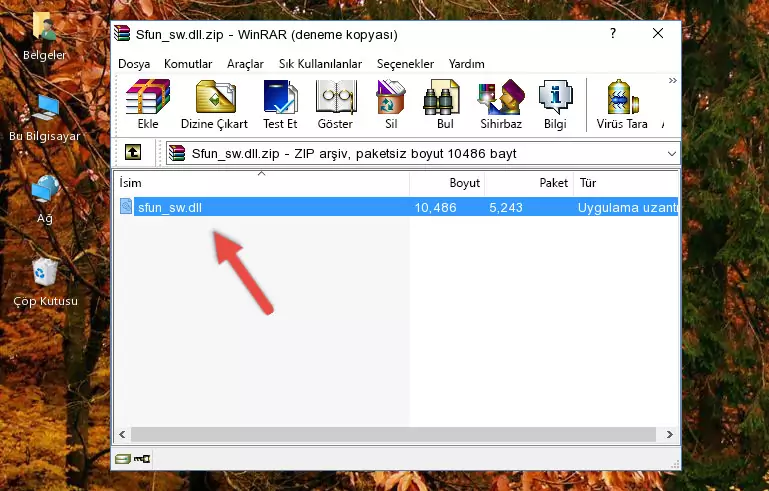Open Sık Kullanılanlar menu

[x=320, y=64]
